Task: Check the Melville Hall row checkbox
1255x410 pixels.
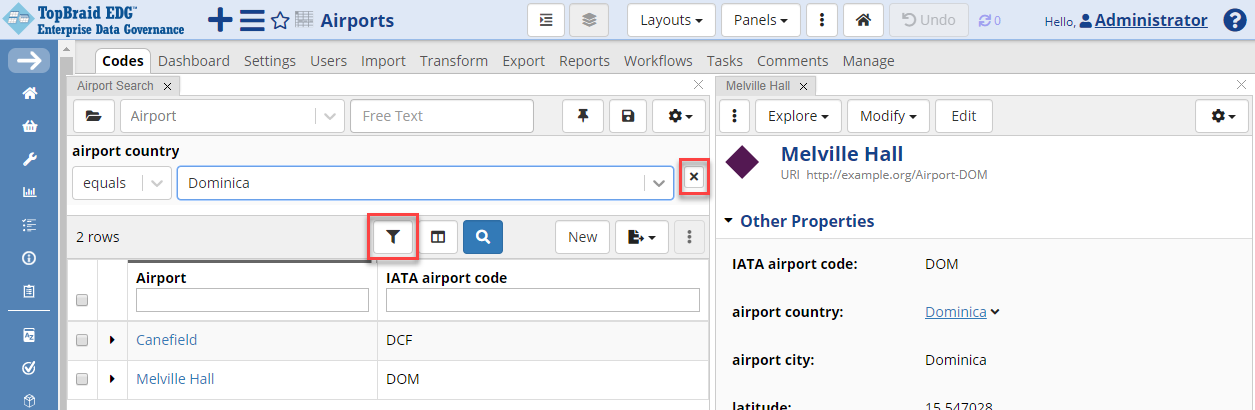Action: click(82, 380)
